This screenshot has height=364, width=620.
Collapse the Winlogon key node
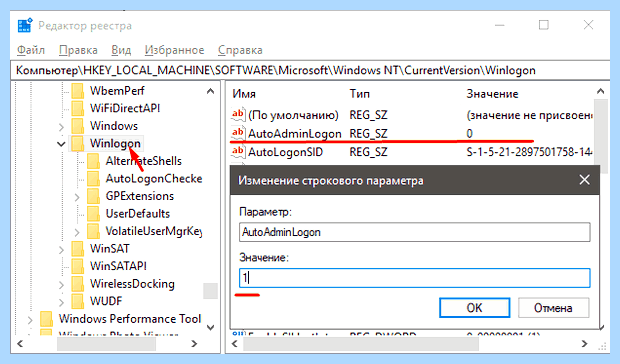[x=61, y=144]
